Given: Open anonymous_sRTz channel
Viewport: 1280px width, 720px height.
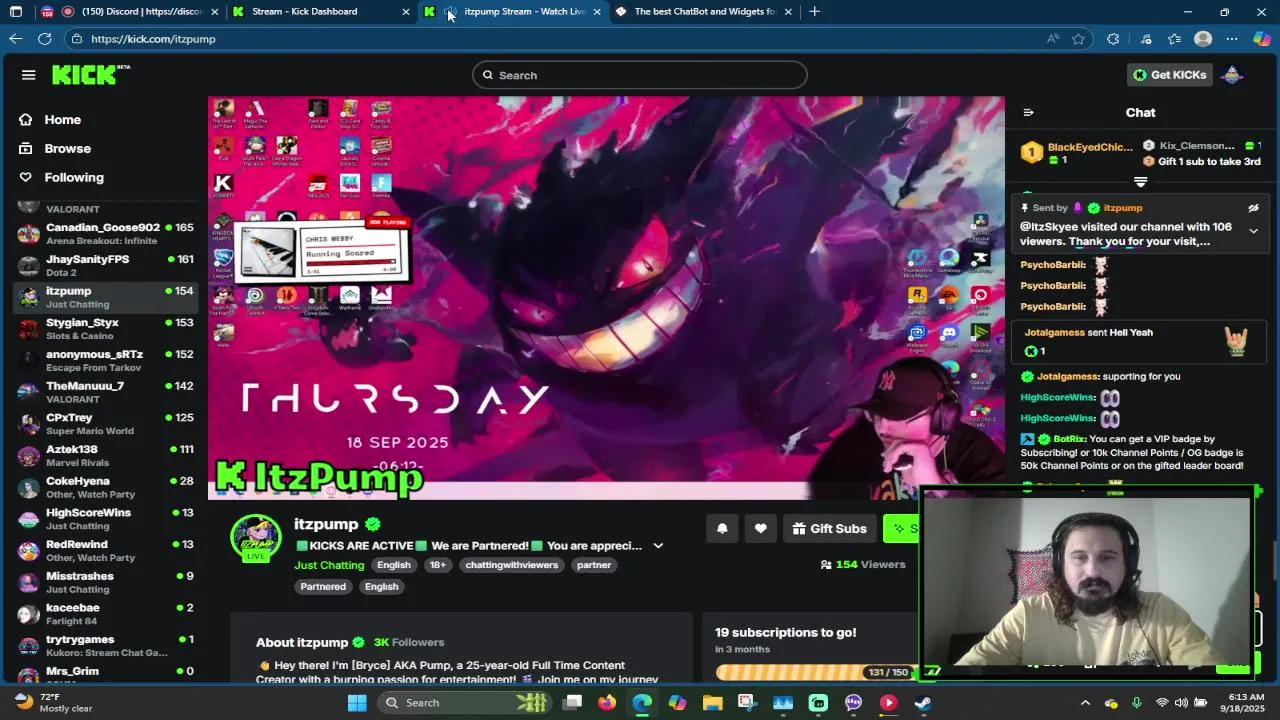Looking at the screenshot, I should (105, 361).
